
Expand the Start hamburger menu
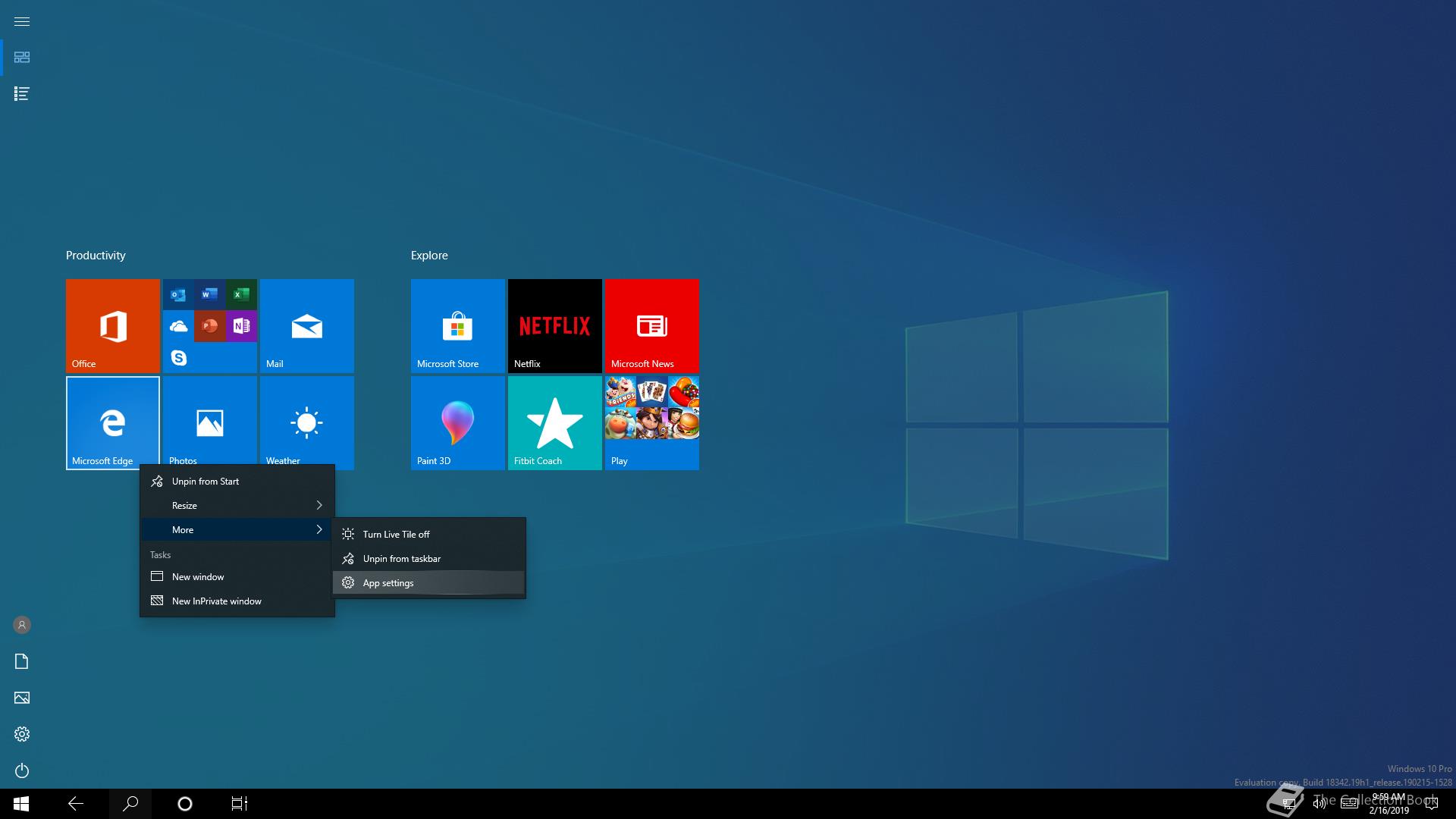point(22,21)
